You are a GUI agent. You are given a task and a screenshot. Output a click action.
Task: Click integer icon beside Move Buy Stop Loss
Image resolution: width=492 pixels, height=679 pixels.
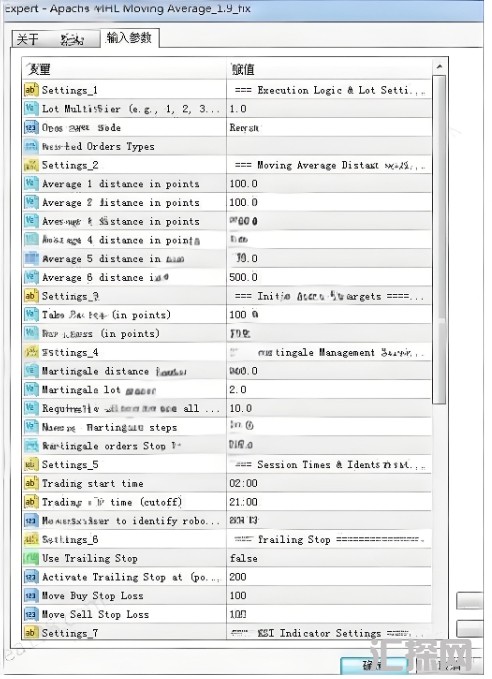tap(31, 595)
